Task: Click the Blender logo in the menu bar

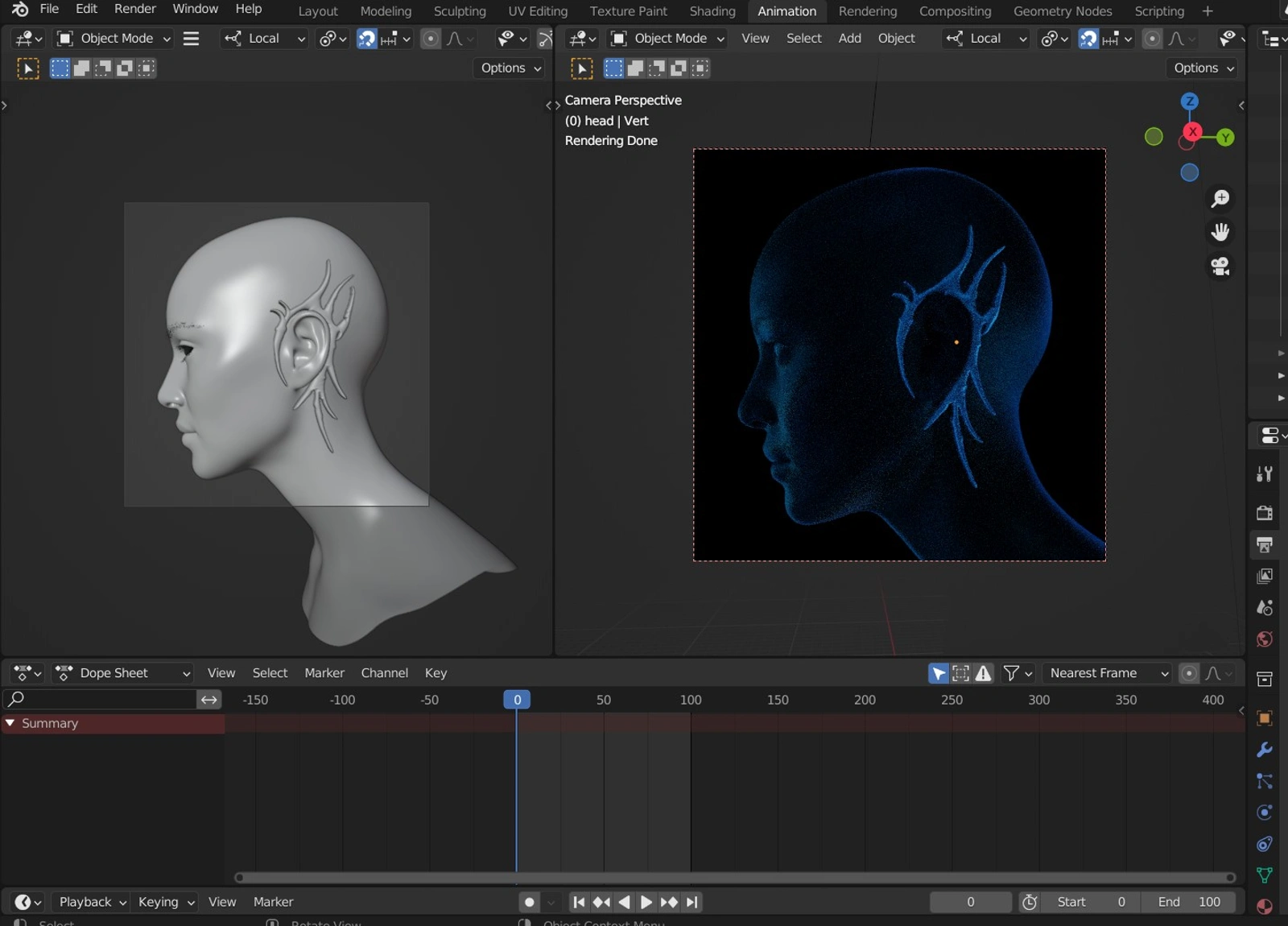Action: [19, 9]
